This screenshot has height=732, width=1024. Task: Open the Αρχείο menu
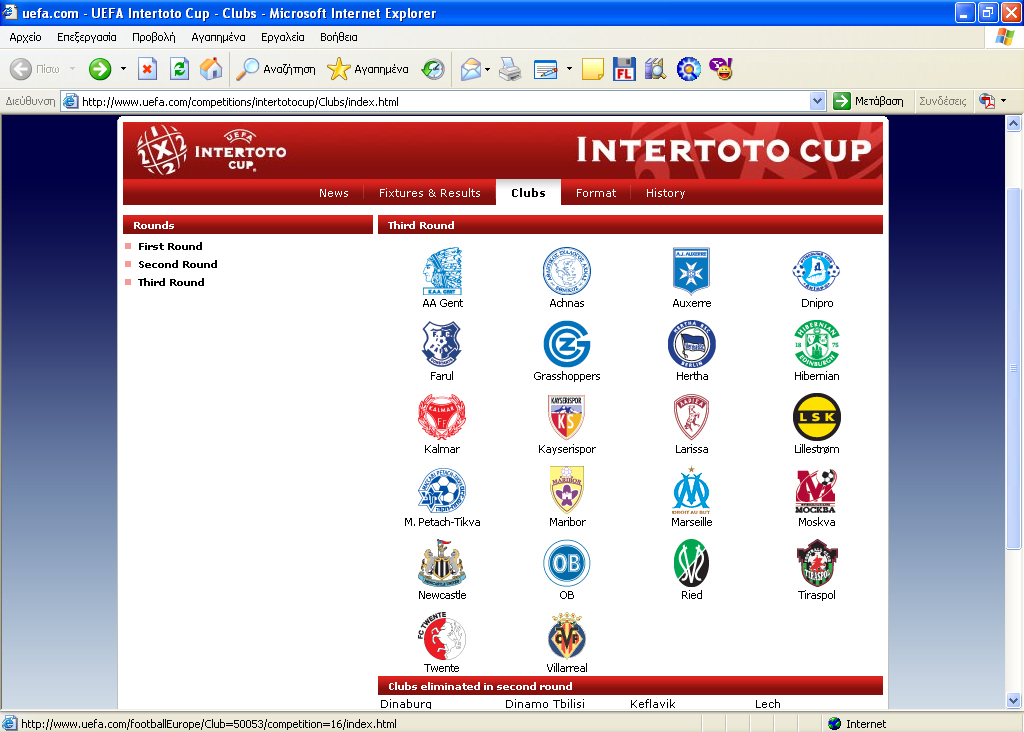point(25,37)
